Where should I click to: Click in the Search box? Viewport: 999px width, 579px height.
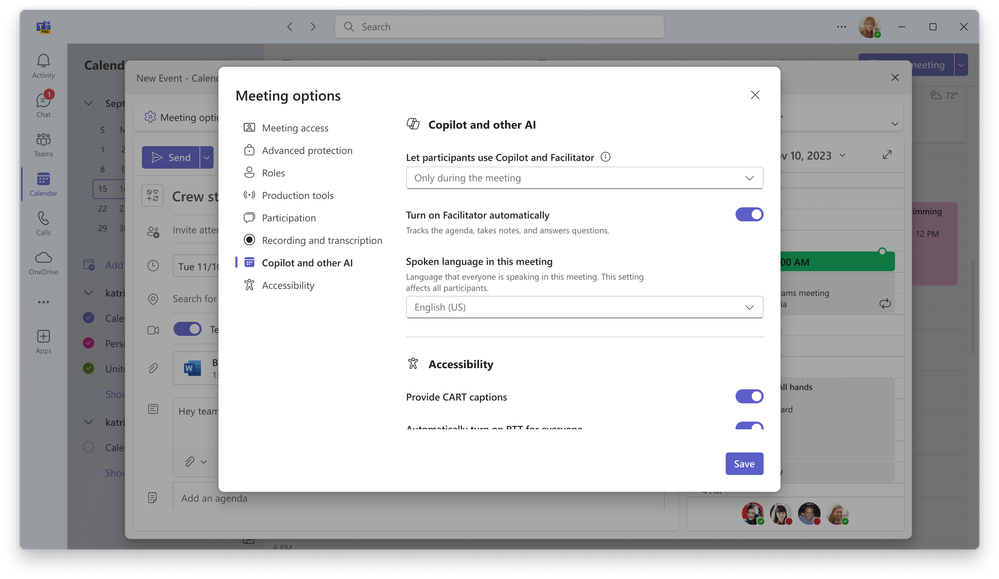tap(500, 27)
